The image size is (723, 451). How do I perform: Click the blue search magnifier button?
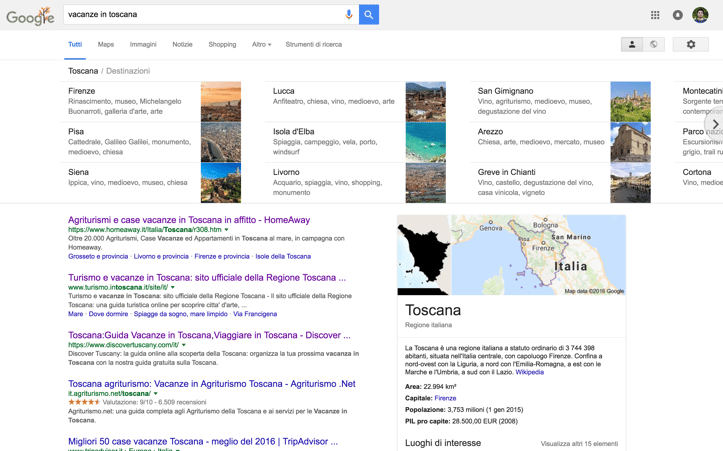369,15
